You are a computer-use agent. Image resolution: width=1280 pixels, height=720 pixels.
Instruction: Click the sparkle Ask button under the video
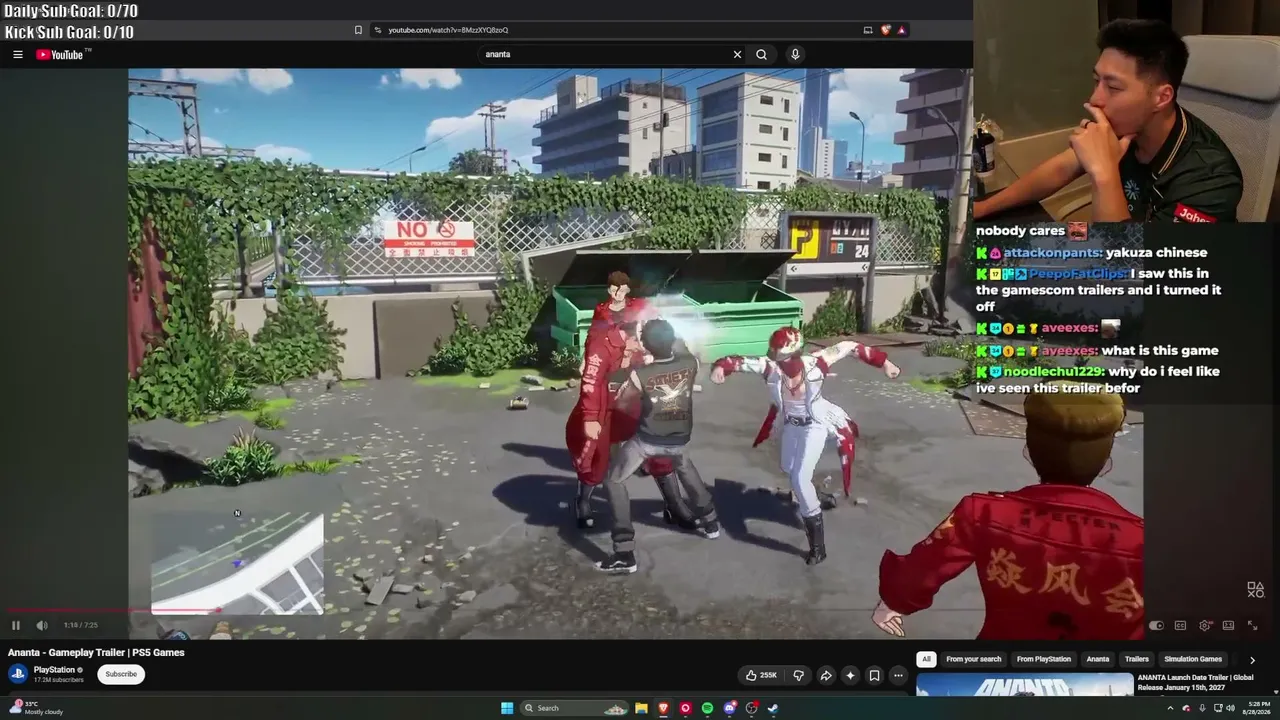coord(850,675)
